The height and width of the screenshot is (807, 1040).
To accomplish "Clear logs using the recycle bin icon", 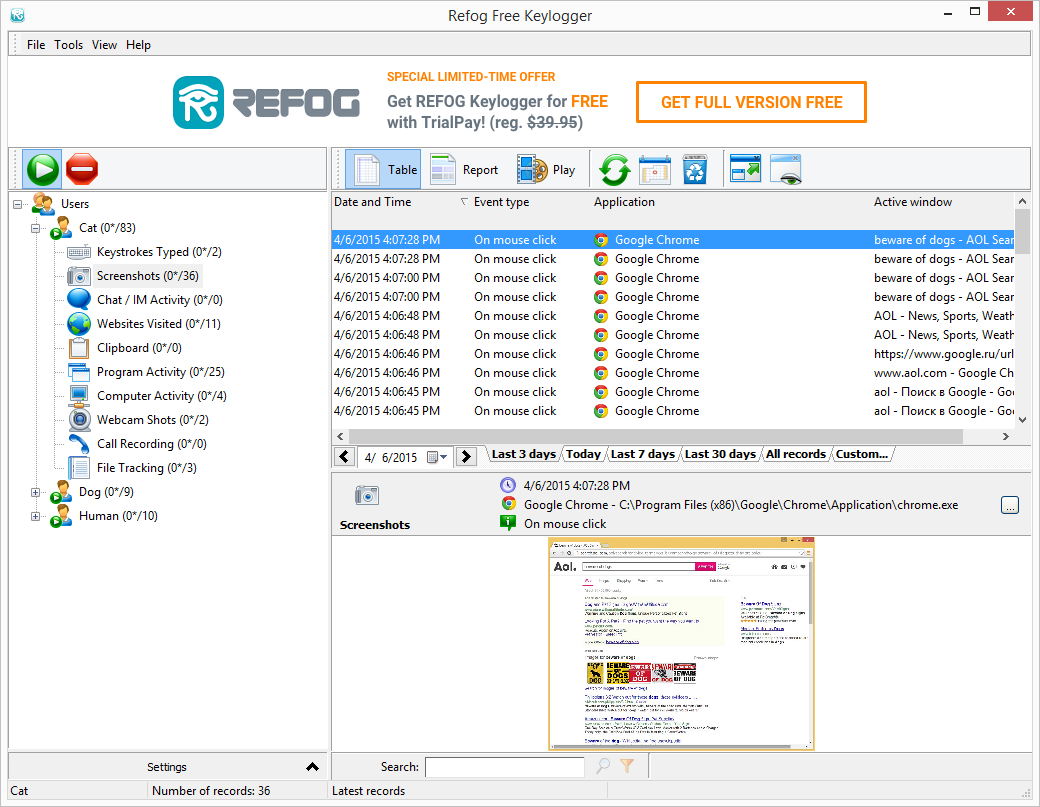I will click(694, 170).
